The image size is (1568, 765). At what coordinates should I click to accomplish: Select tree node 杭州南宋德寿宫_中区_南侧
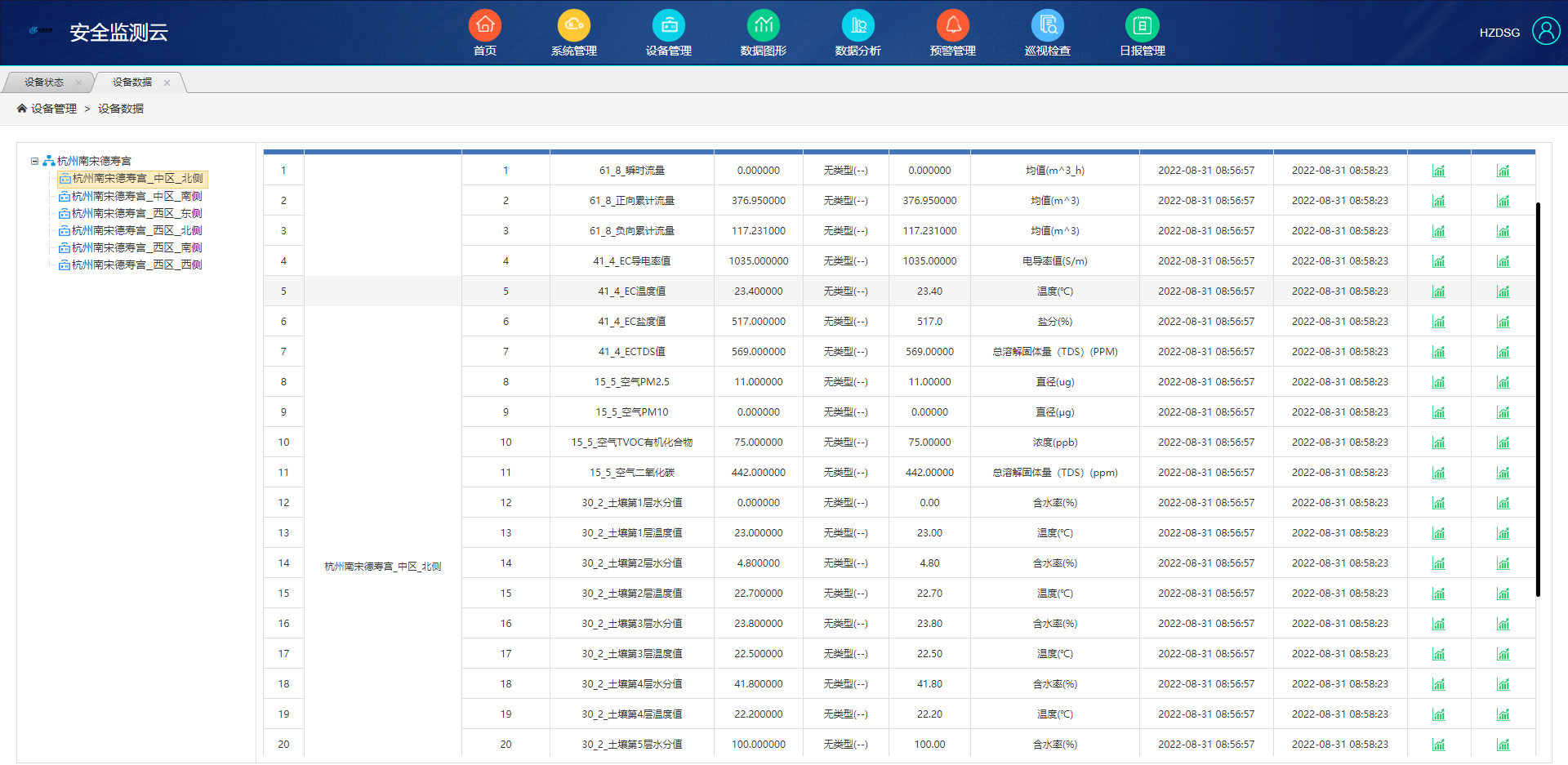(x=136, y=196)
